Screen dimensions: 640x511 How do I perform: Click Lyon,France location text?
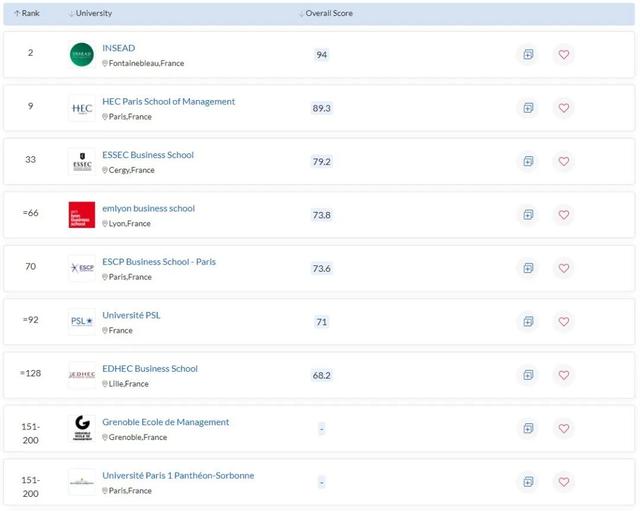129,224
